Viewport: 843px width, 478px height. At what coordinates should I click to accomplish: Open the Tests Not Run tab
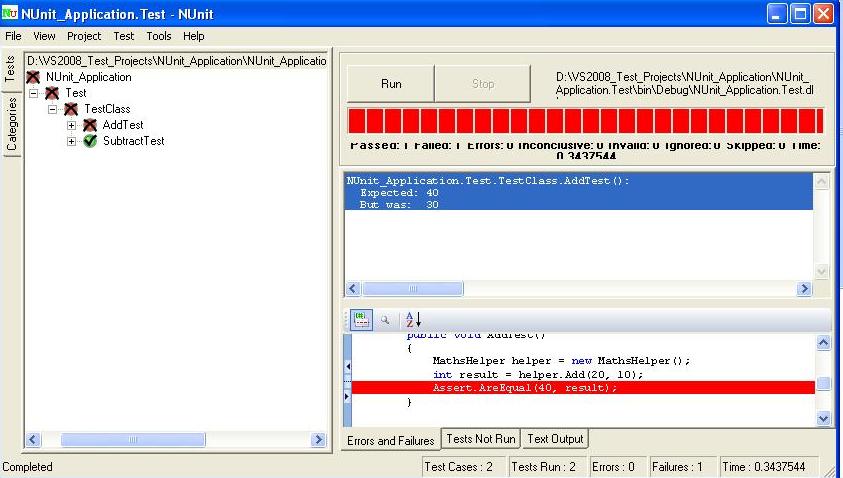(481, 439)
